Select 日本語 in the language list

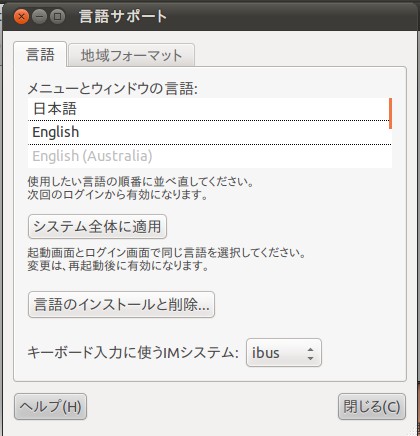(x=208, y=109)
